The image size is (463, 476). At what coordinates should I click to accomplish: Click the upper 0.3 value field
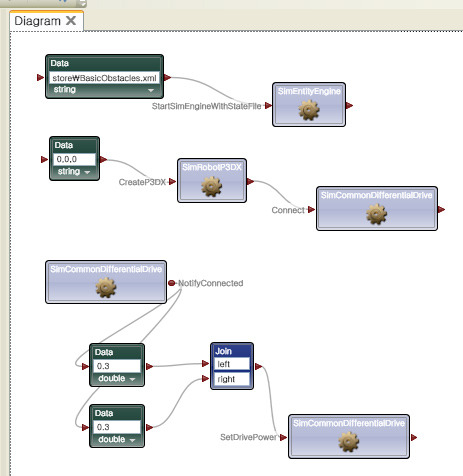pyautogui.click(x=117, y=366)
